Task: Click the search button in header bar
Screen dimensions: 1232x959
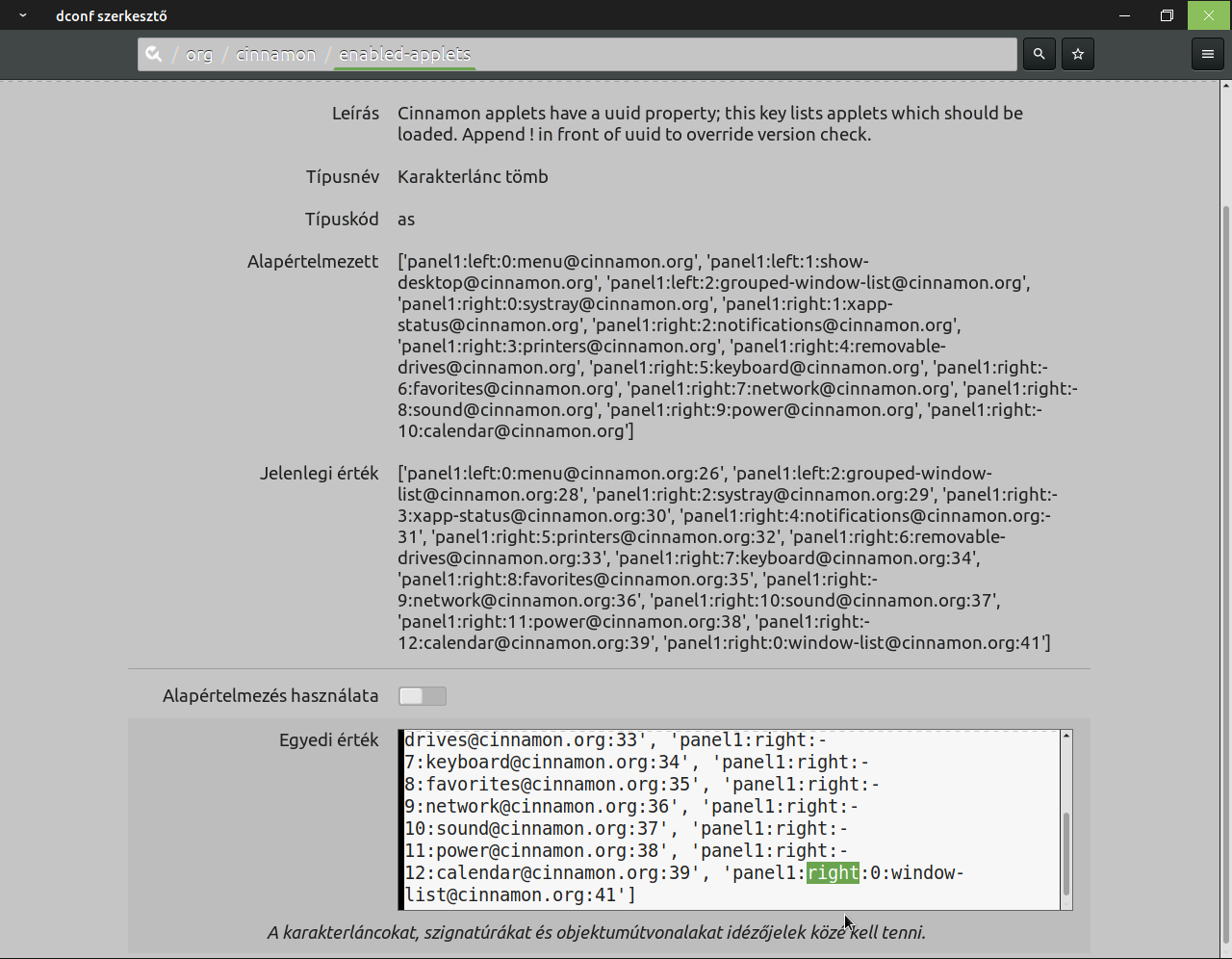Action: pyautogui.click(x=1039, y=54)
